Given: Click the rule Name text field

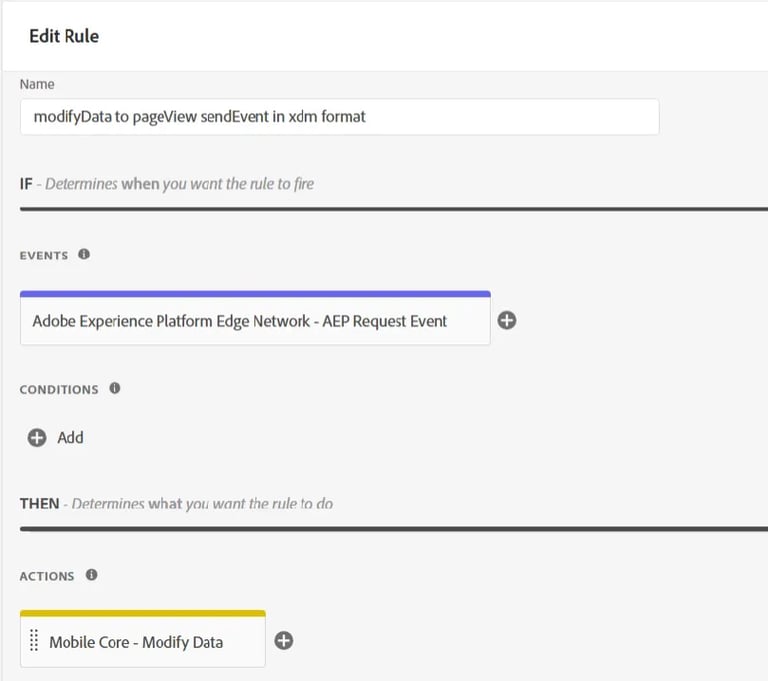Looking at the screenshot, I should (339, 116).
